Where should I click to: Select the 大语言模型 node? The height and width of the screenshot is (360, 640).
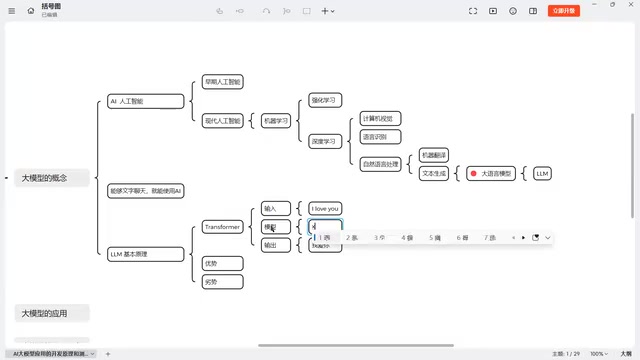click(x=491, y=173)
